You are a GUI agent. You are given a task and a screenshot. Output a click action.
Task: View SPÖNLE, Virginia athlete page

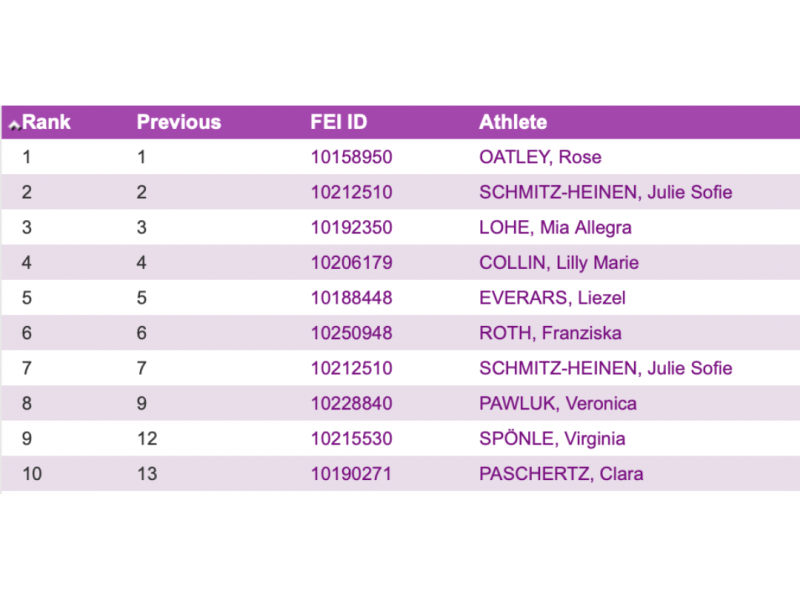(x=553, y=439)
